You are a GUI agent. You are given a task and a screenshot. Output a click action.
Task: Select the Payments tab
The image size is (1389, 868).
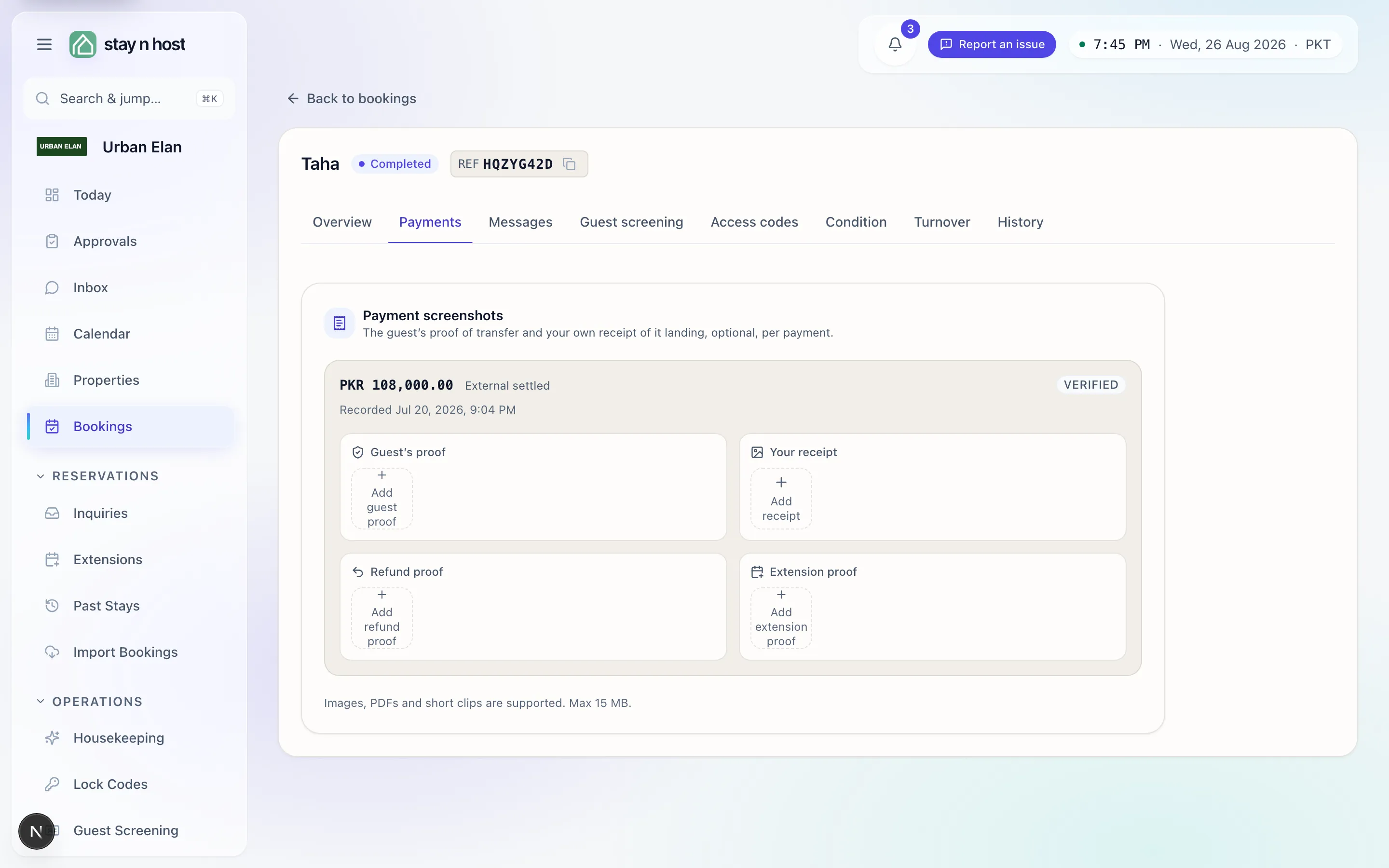(x=430, y=222)
